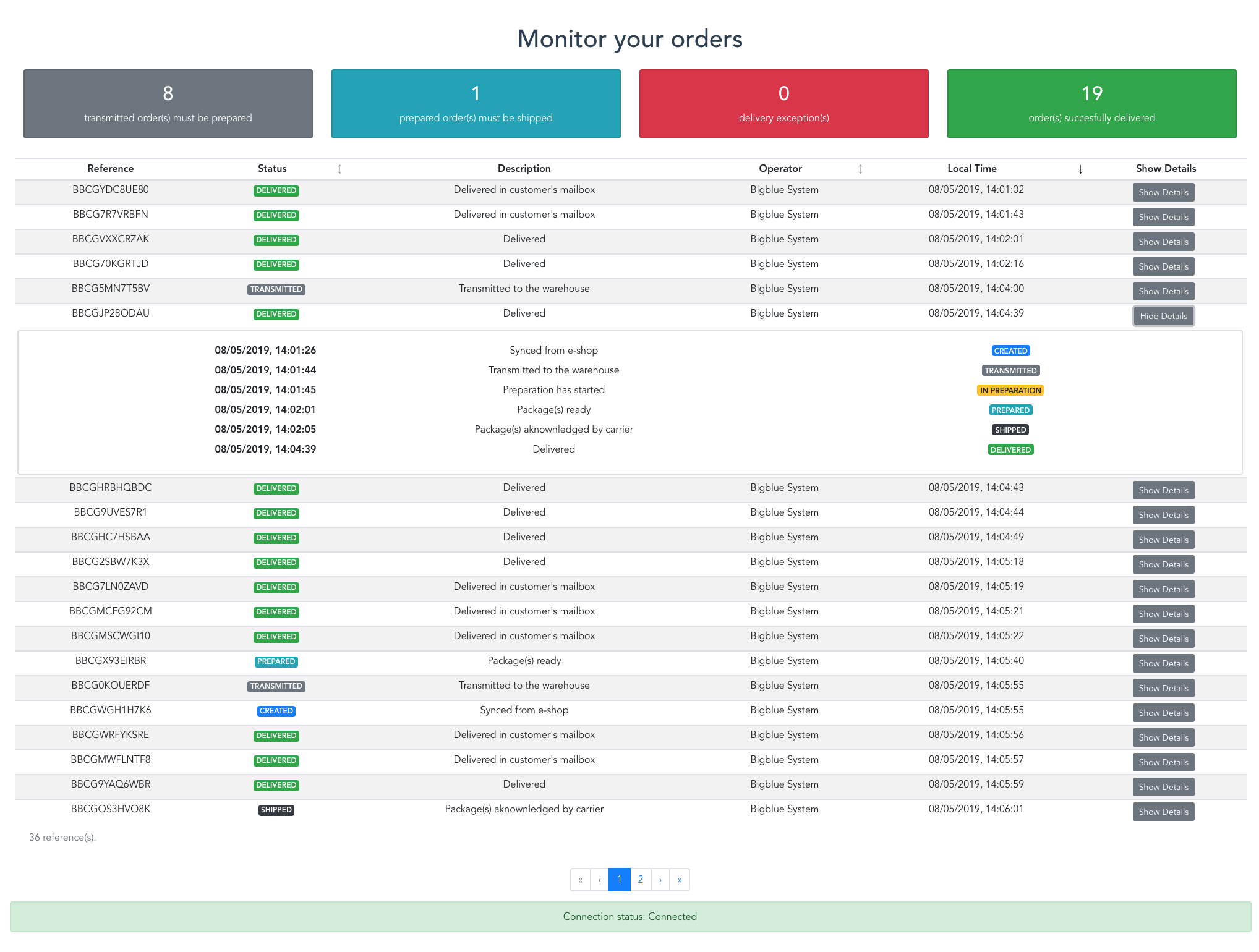
Task: Jump to last page double-arrow
Action: pyautogui.click(x=680, y=880)
